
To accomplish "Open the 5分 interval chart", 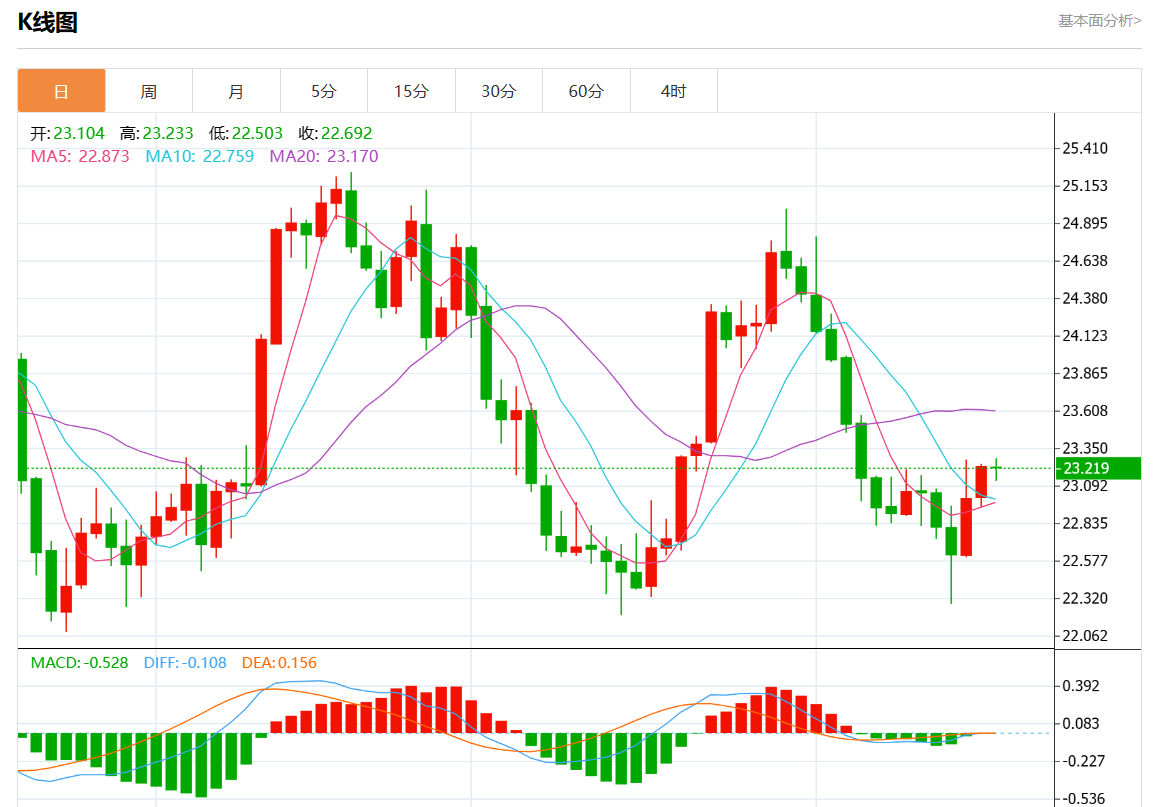I will point(323,91).
